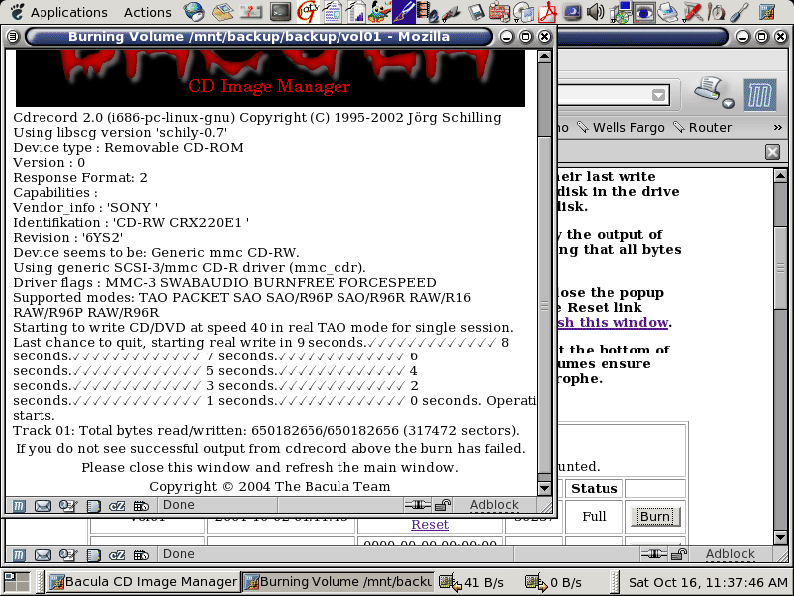The image size is (794, 596).
Task: Click the Mozilla throbber logo icon
Action: point(761,94)
